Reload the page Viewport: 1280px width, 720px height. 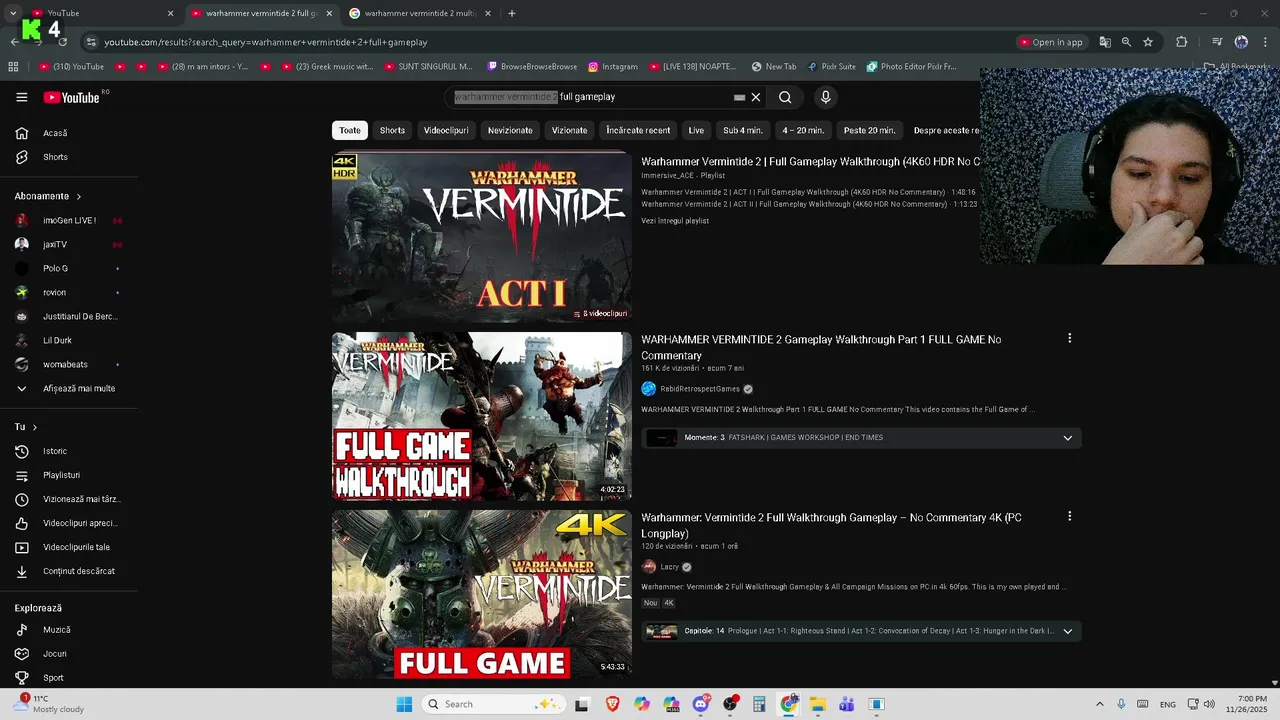[62, 42]
